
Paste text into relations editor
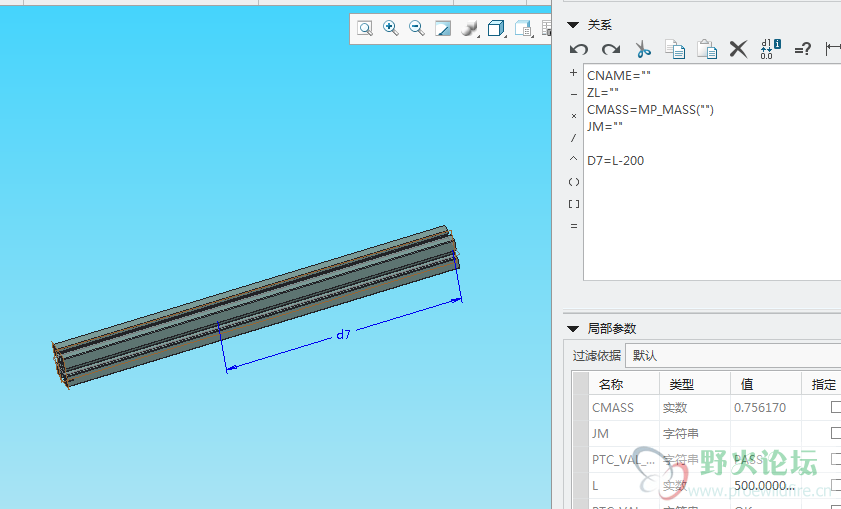707,49
